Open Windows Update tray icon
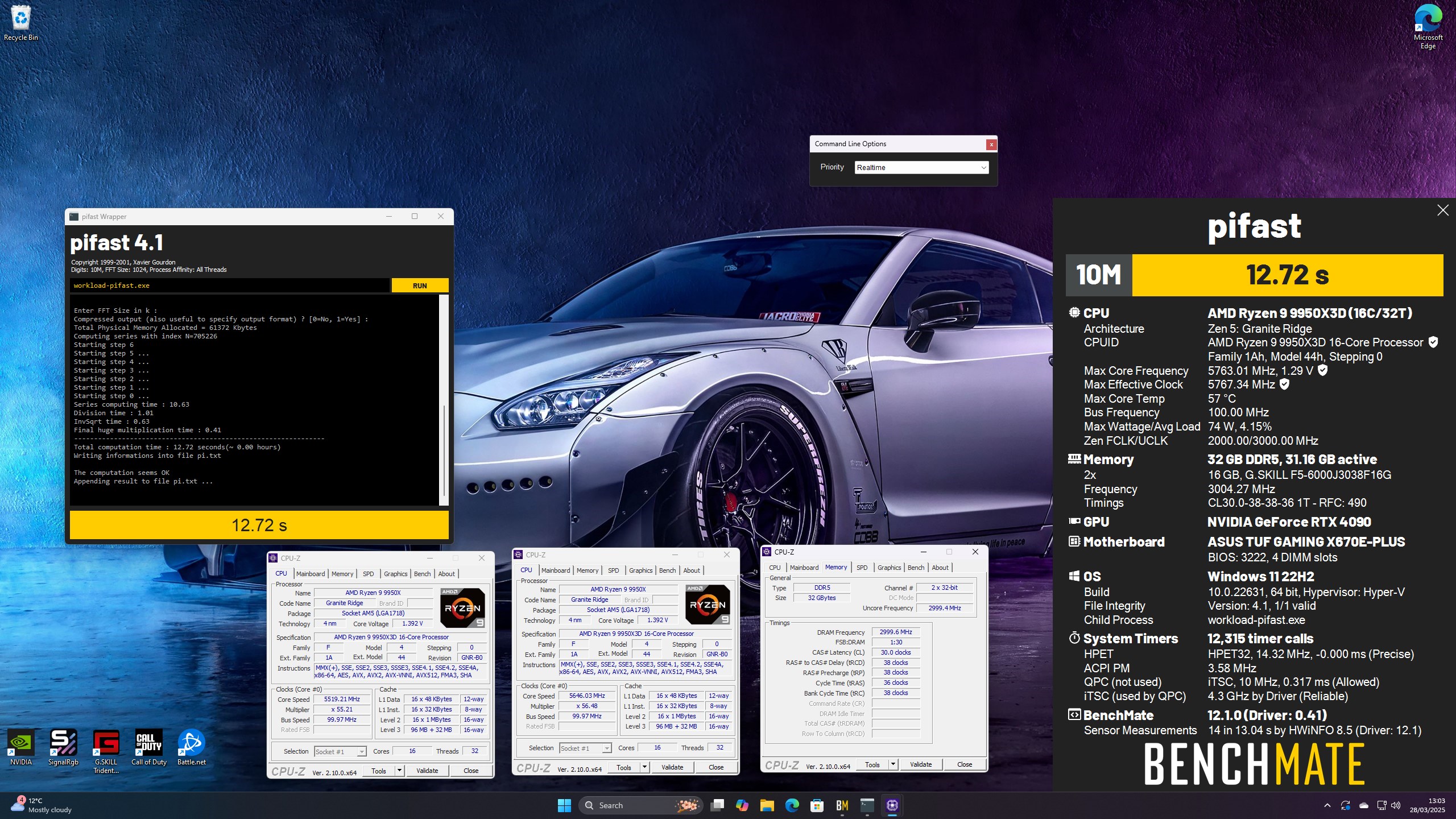The height and width of the screenshot is (819, 1456). (1346, 805)
